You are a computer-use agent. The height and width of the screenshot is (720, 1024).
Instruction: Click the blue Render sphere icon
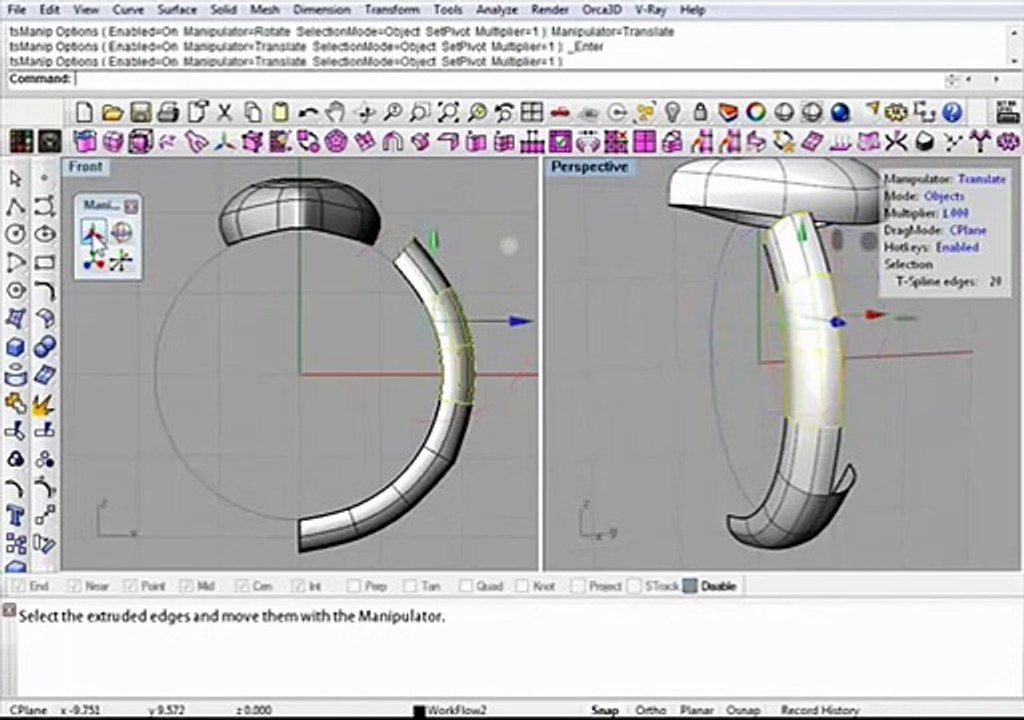point(840,112)
